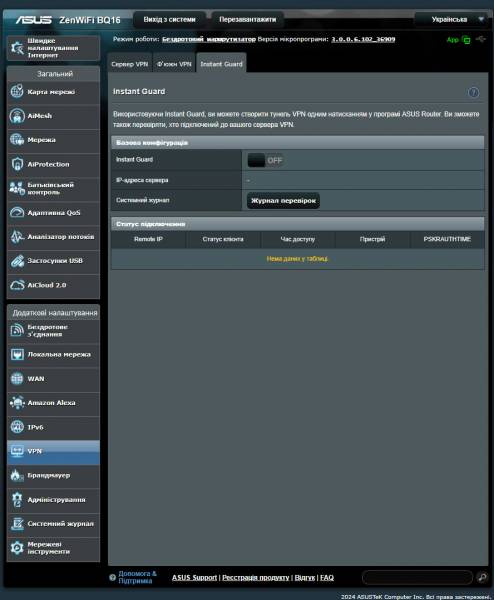The image size is (494, 600).
Task: Click the Журнал перевірок button
Action: [283, 201]
